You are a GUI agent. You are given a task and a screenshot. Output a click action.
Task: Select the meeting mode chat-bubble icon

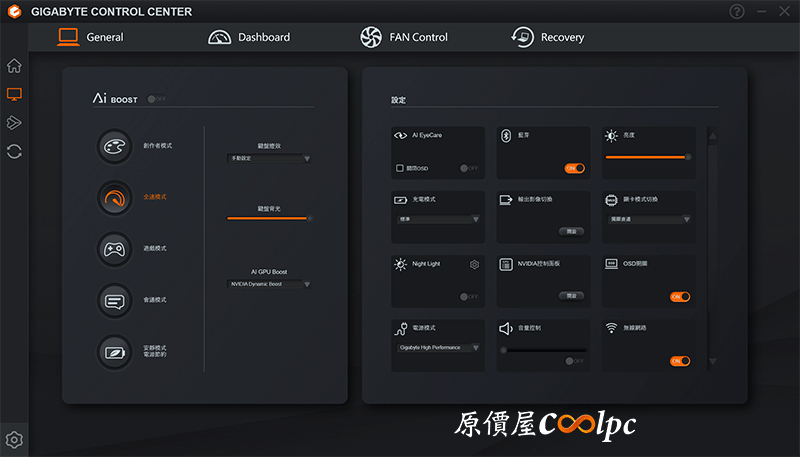click(115, 301)
